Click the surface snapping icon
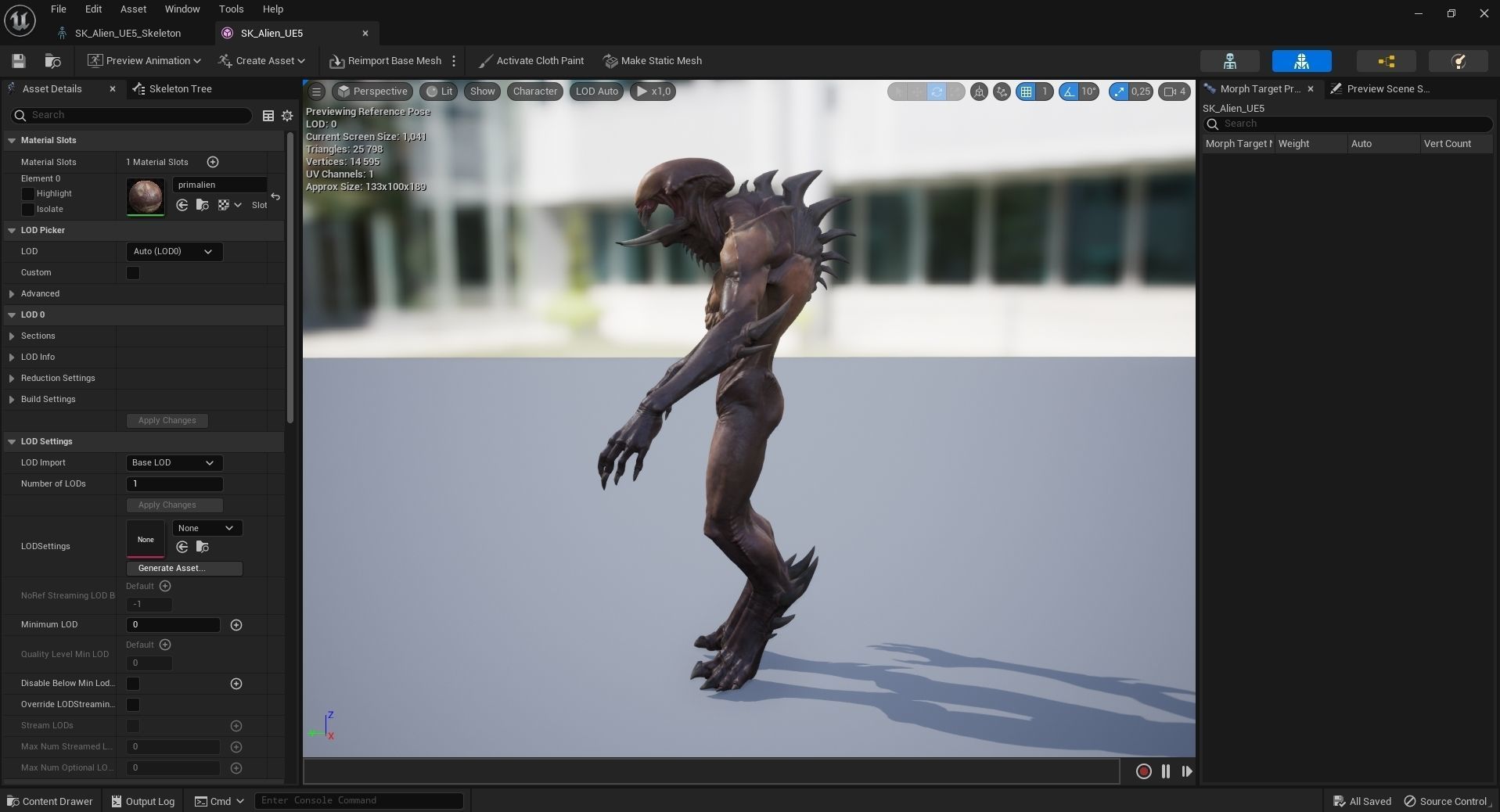 pyautogui.click(x=1002, y=92)
